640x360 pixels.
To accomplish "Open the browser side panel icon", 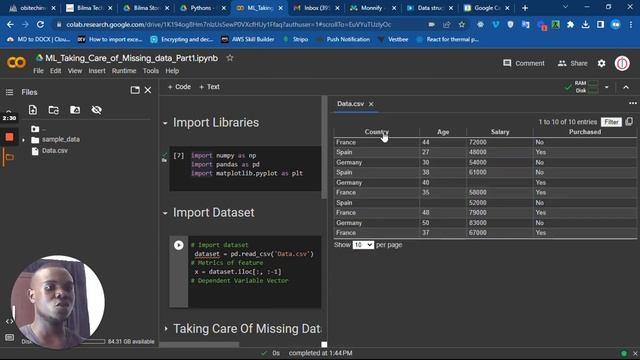I will click(x=600, y=24).
